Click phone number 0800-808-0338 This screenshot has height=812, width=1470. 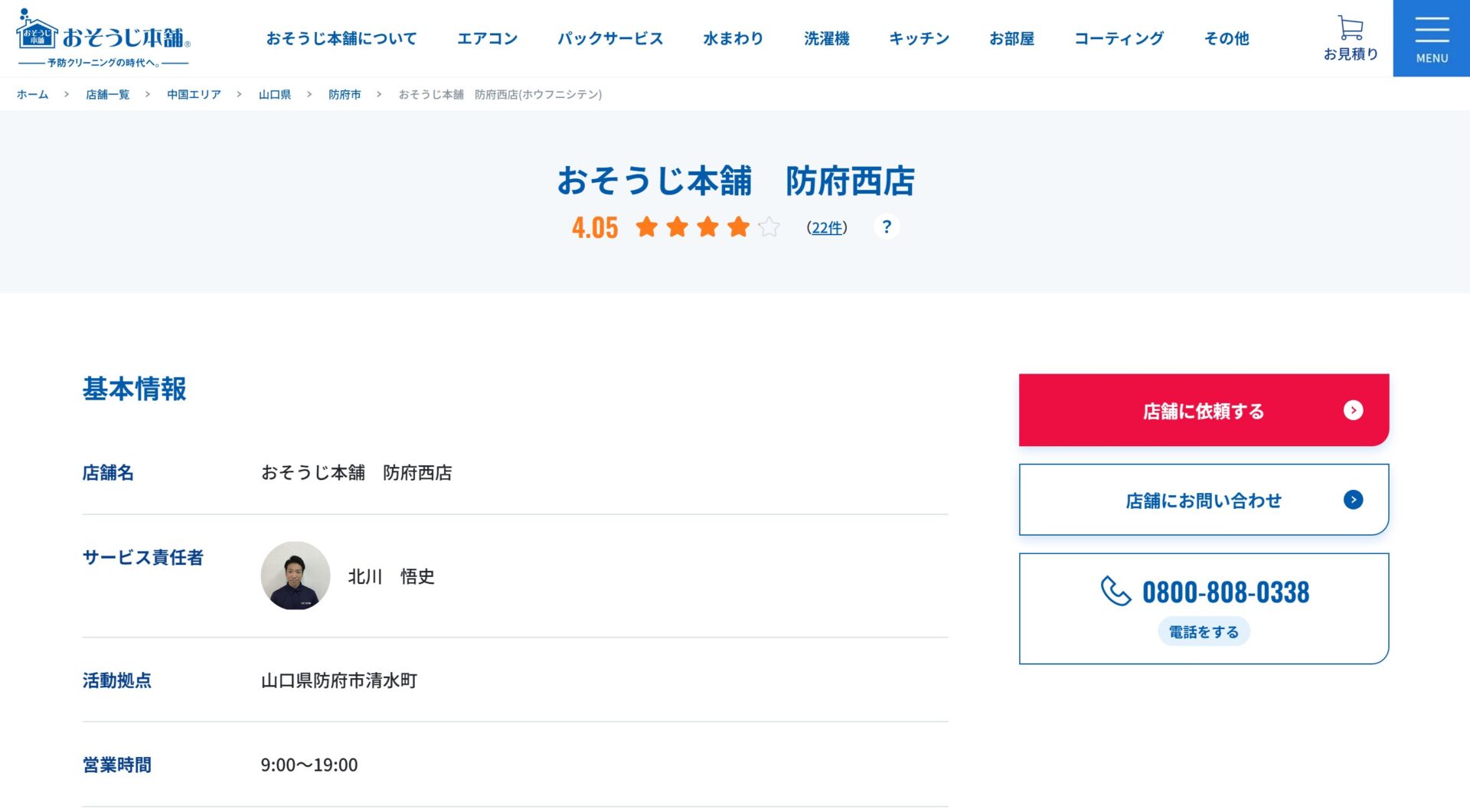click(1226, 592)
